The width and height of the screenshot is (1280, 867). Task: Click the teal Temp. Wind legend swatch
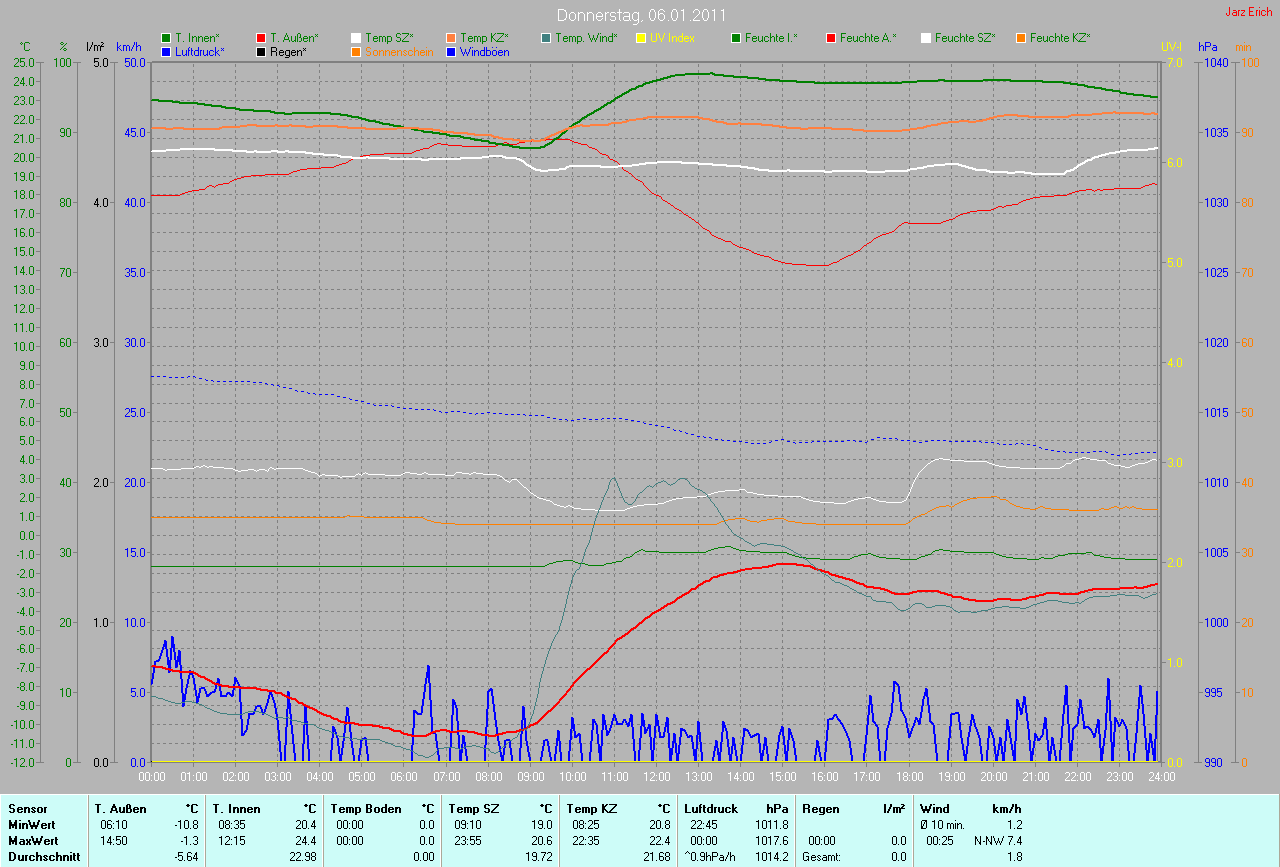pos(546,38)
